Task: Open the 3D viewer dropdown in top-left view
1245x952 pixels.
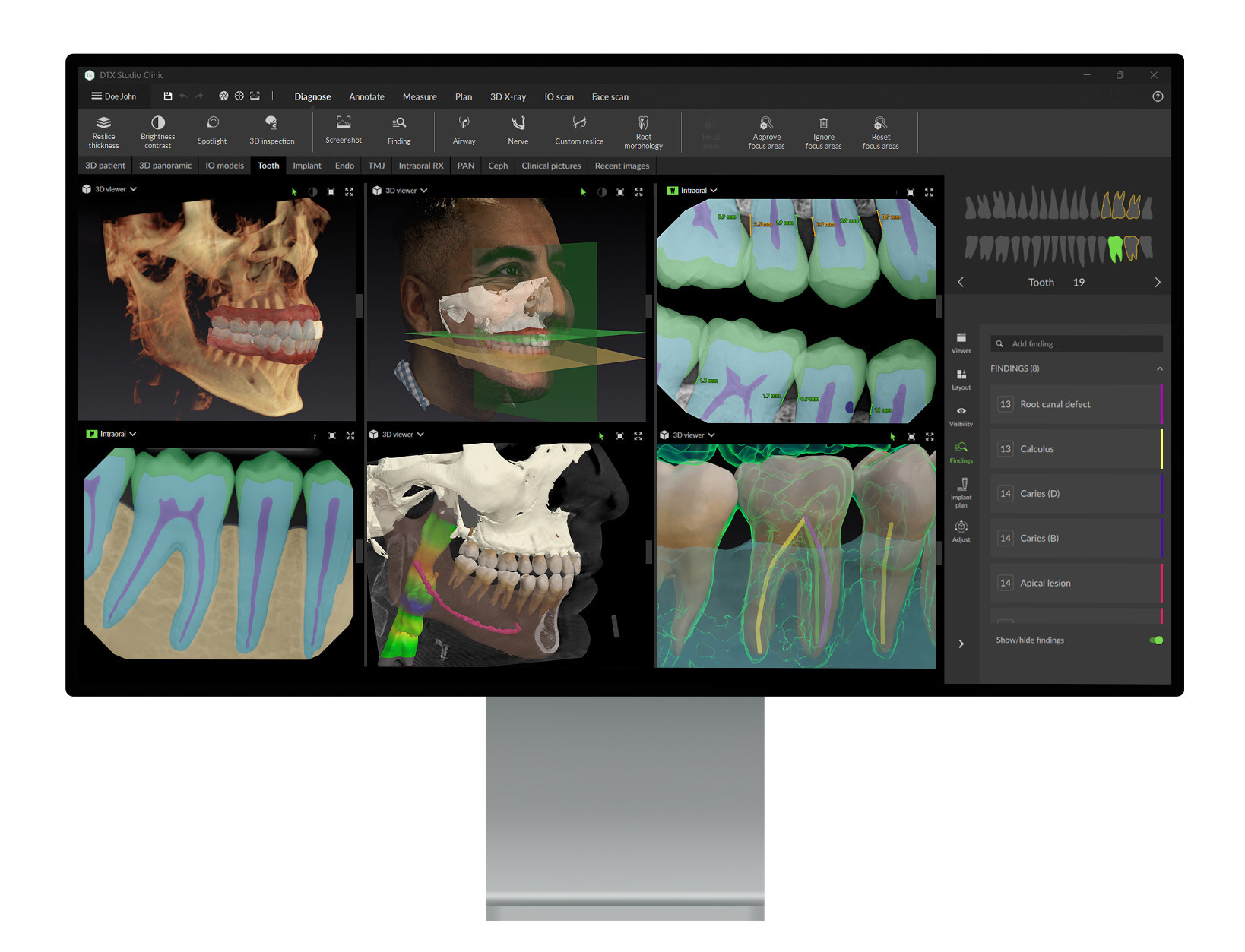Action: 134,189
